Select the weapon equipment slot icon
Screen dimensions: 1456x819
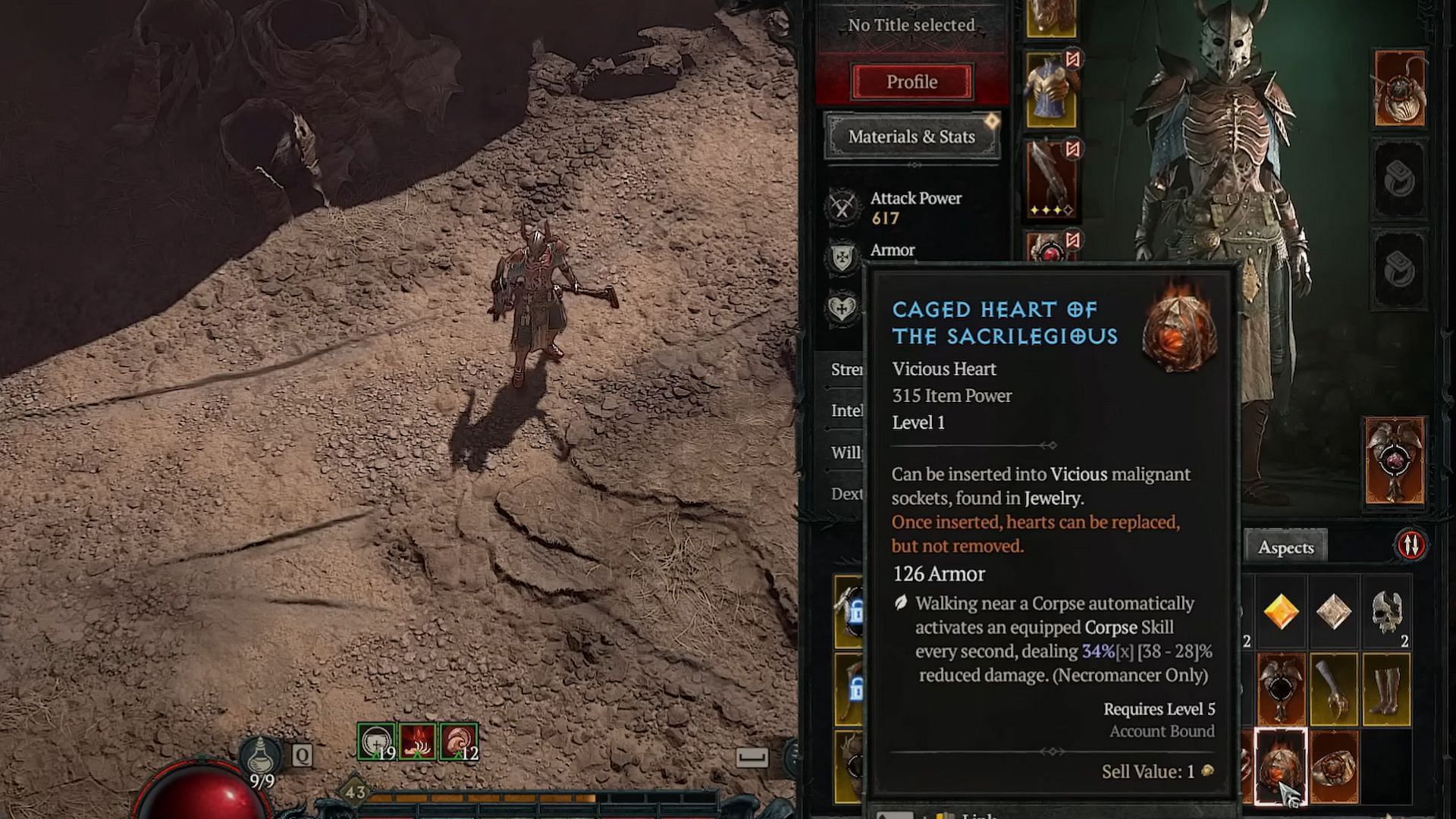1050,178
